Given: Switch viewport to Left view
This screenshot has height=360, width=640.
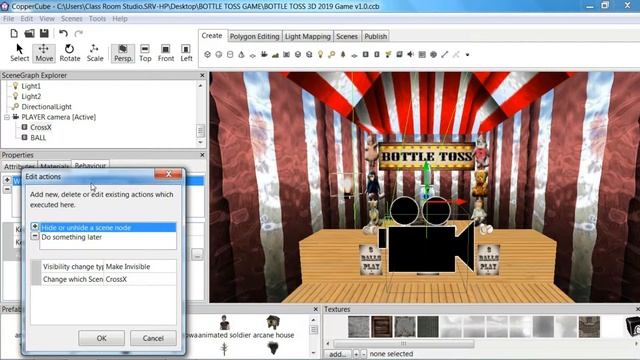Looking at the screenshot, I should [186, 53].
